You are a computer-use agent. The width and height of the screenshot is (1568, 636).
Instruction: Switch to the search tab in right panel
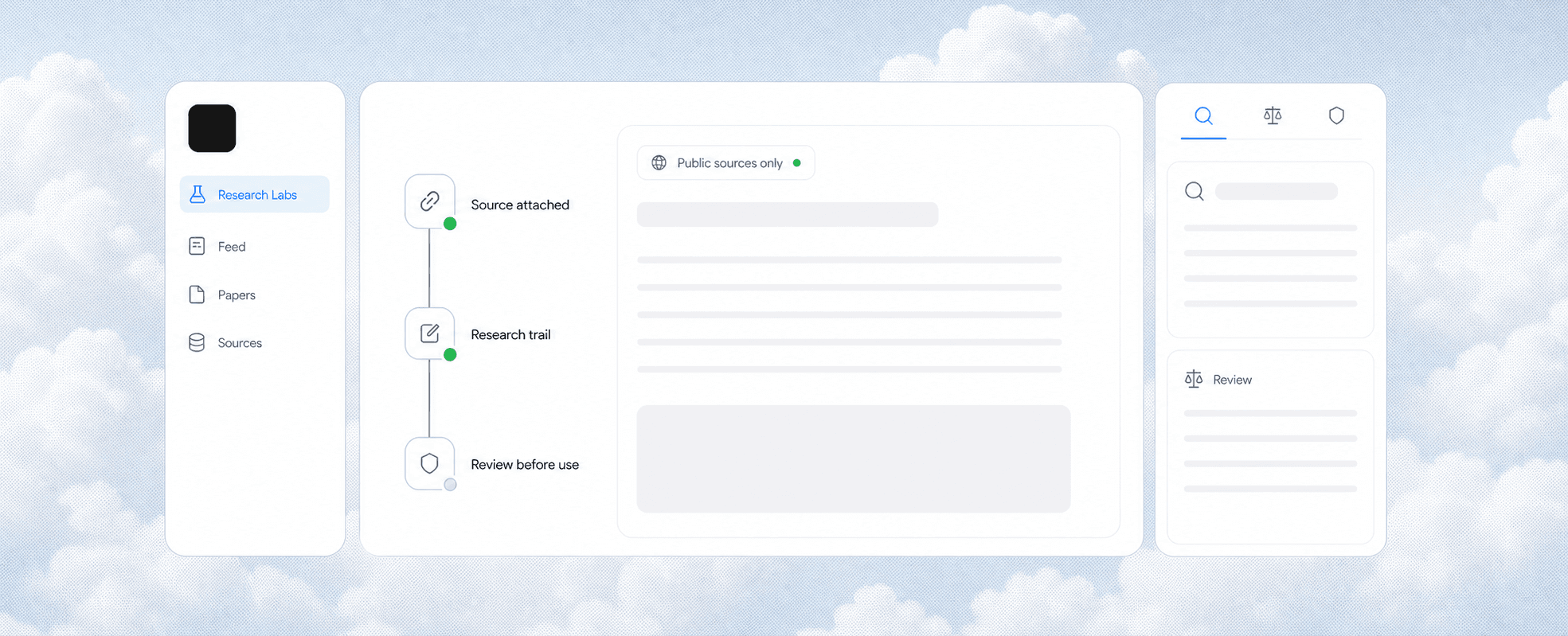(1203, 116)
